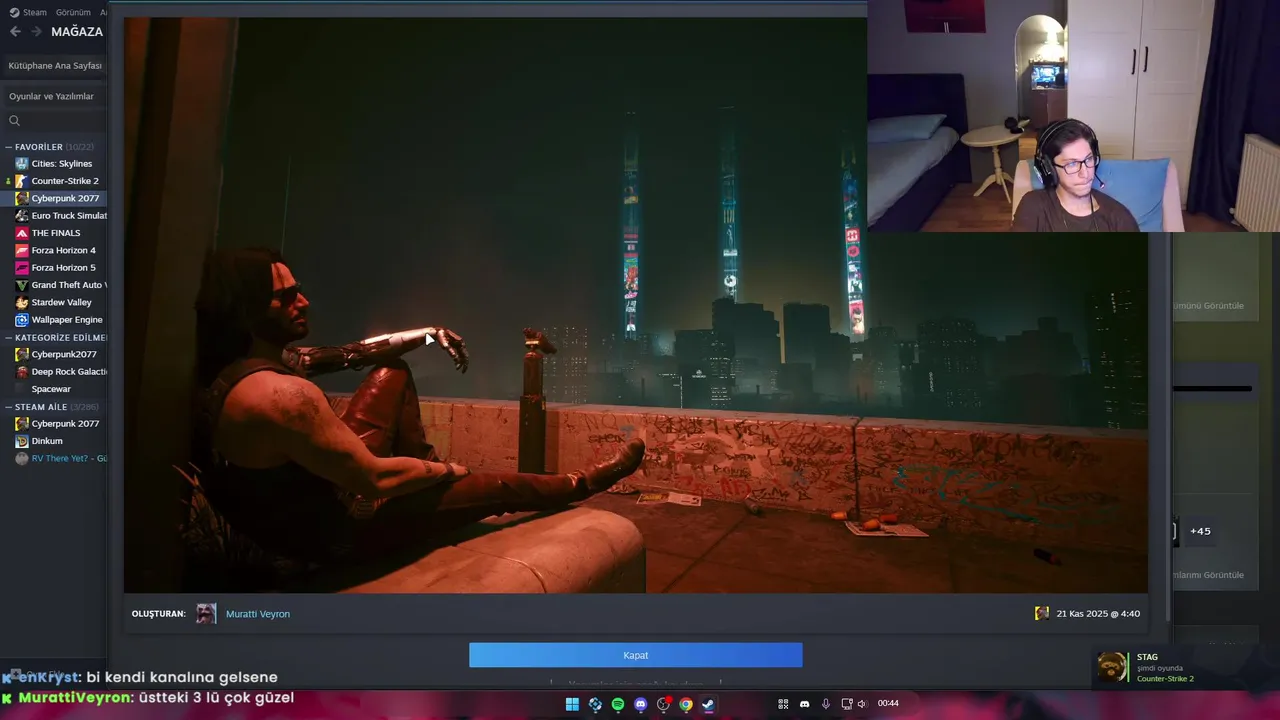Open the Steam menu
Image resolution: width=1280 pixels, height=720 pixels.
click(x=28, y=12)
